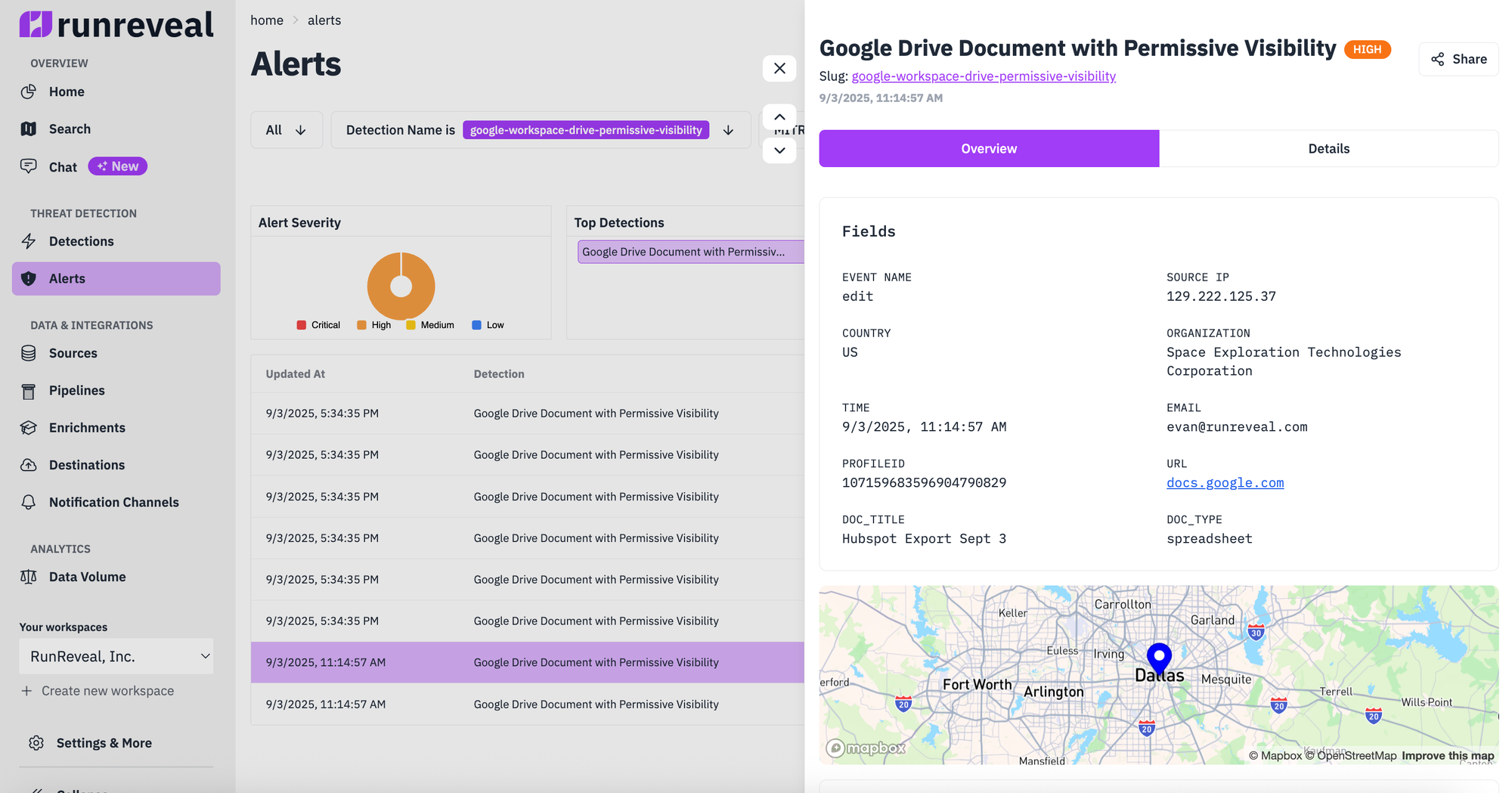Toggle the Medium yellow legend swatch

[x=411, y=325]
